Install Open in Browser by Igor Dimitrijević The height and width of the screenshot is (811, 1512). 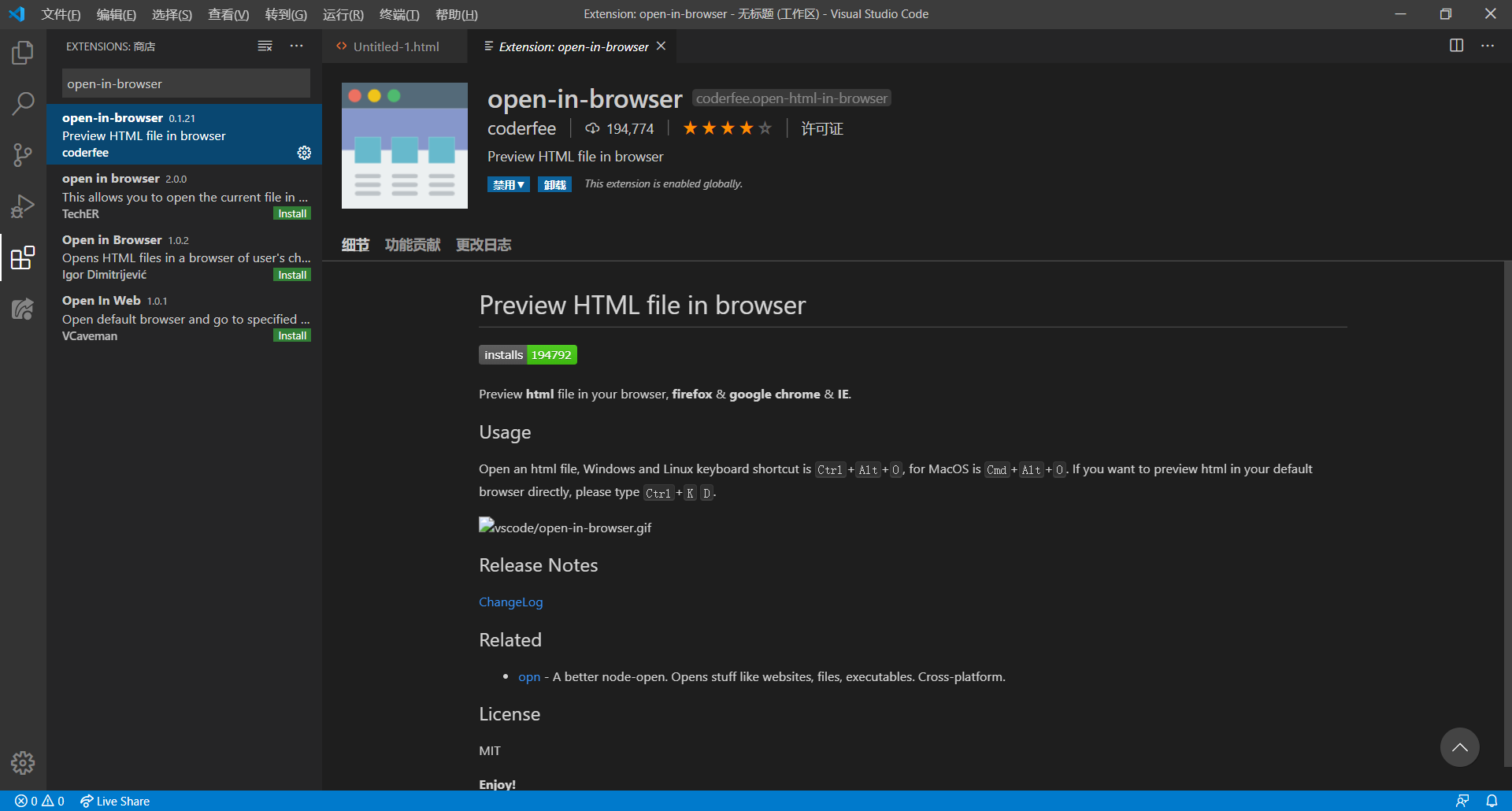(292, 275)
